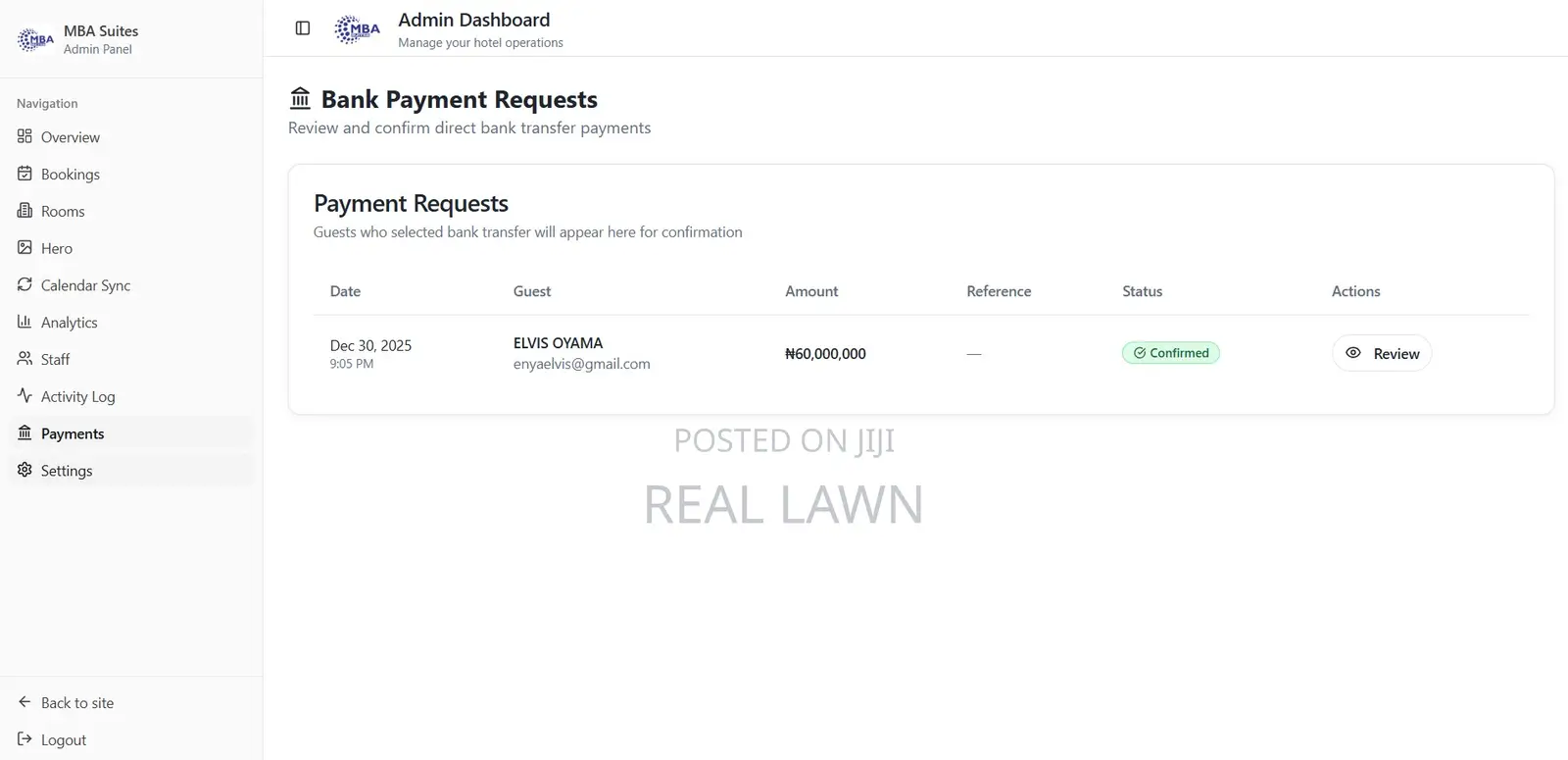The image size is (1568, 760).
Task: Click the Bank Payment Requests heading
Action: point(460,99)
